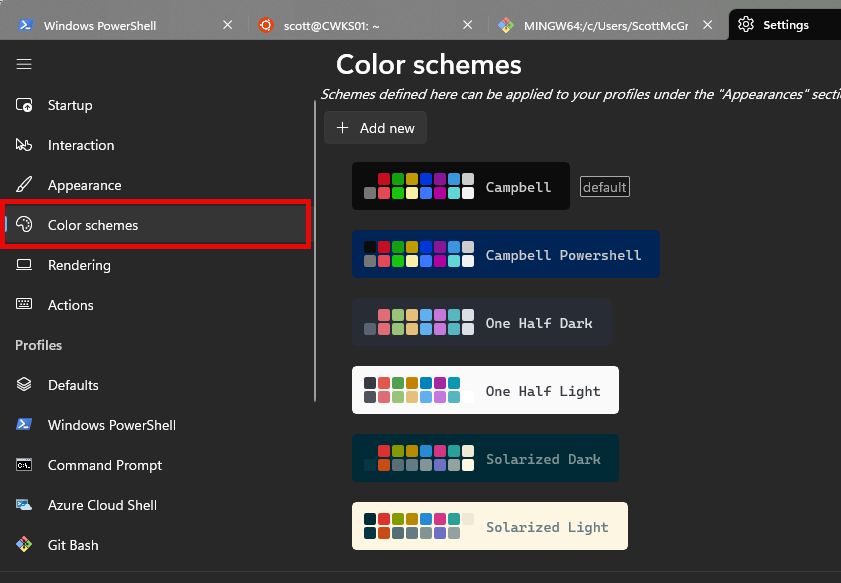Click Solarized Dark's magenta swatch
The height and width of the screenshot is (583, 841).
click(x=440, y=451)
